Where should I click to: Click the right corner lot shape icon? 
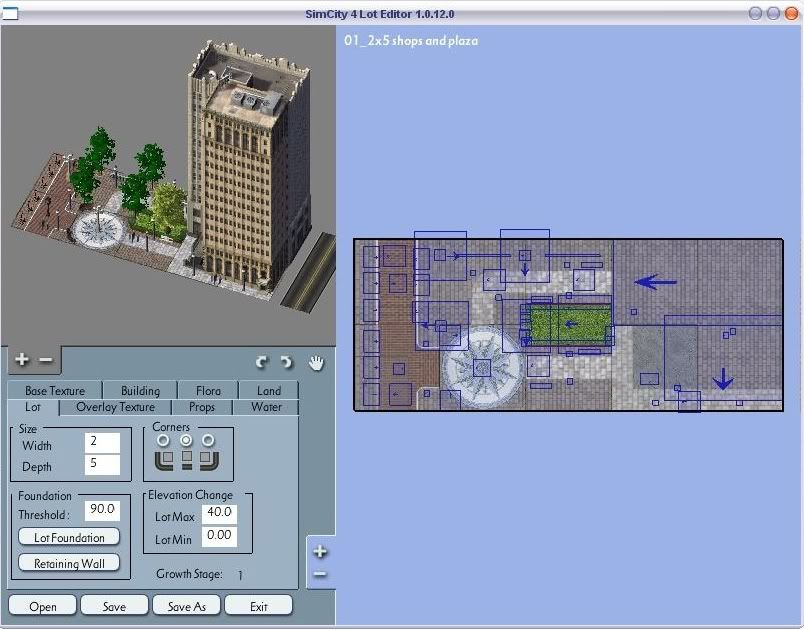[x=209, y=460]
